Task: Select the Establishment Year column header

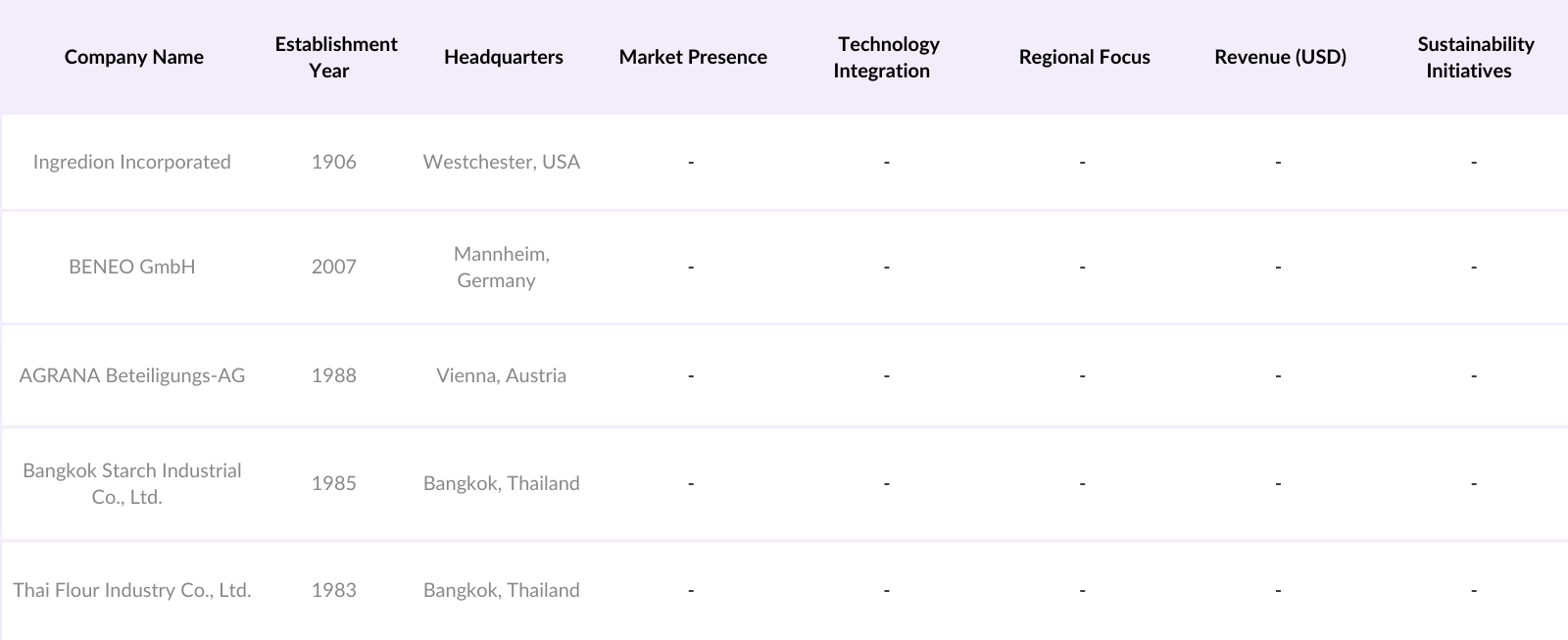Action: click(335, 57)
